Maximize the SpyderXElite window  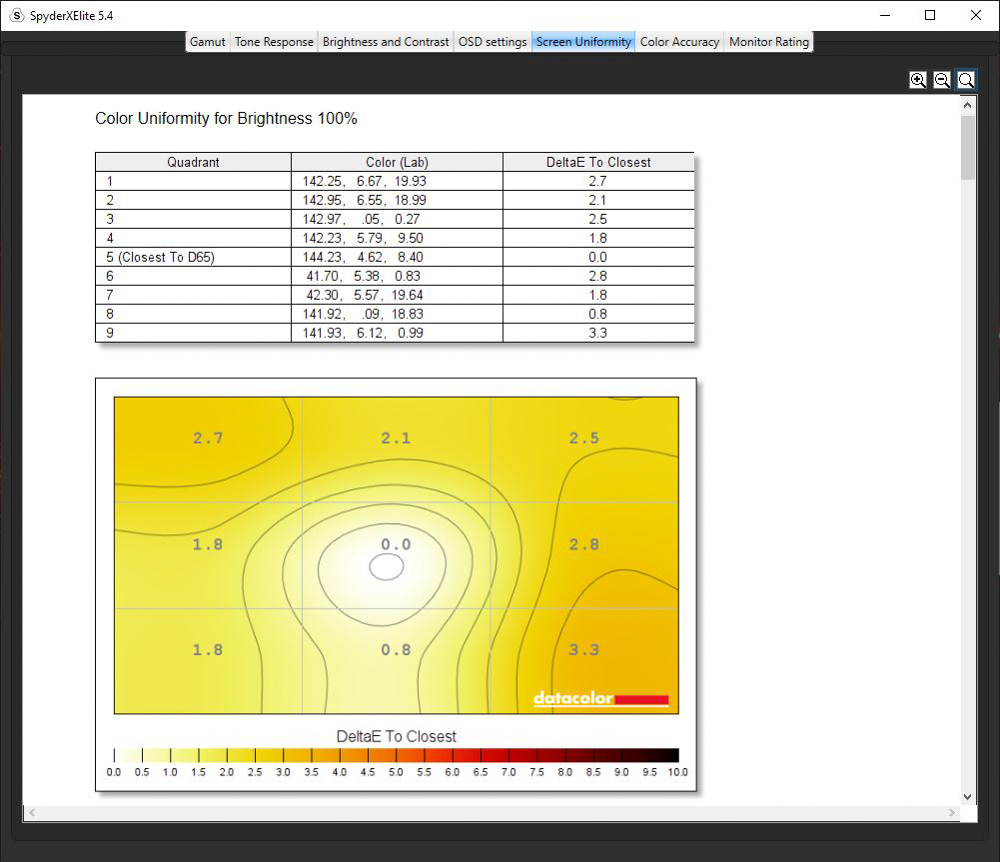pos(930,15)
